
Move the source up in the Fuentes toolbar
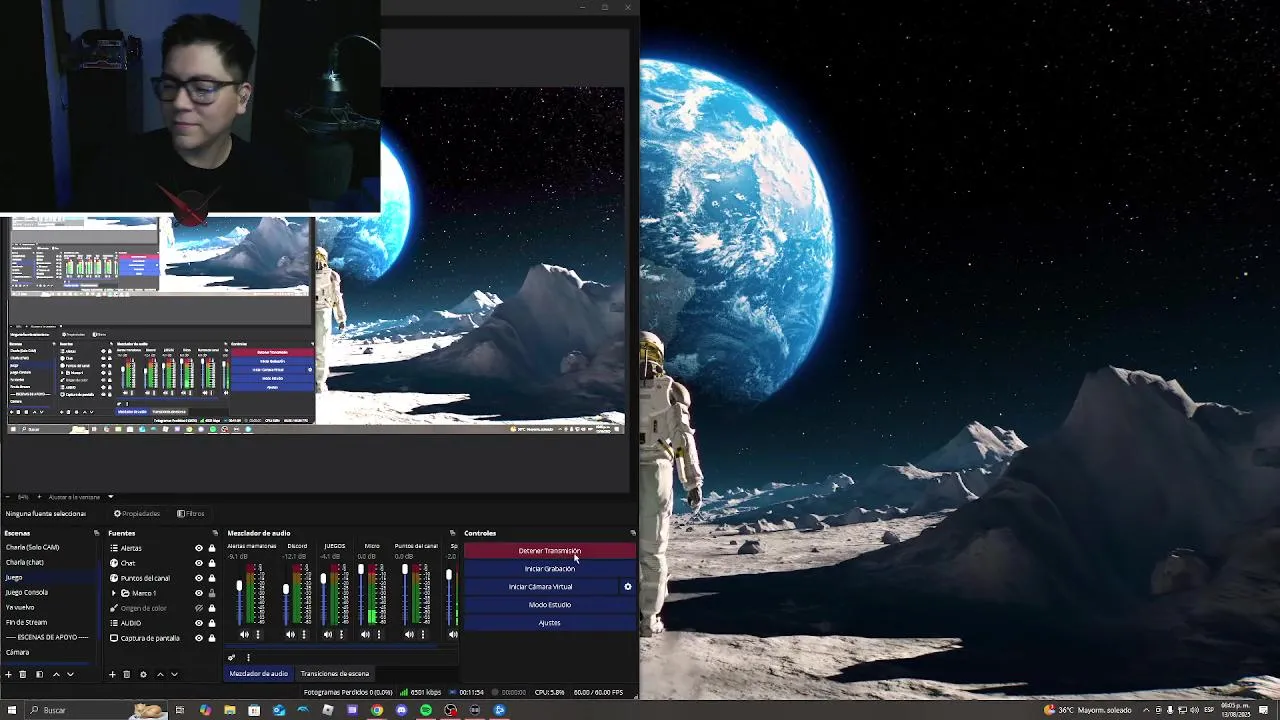(160, 674)
